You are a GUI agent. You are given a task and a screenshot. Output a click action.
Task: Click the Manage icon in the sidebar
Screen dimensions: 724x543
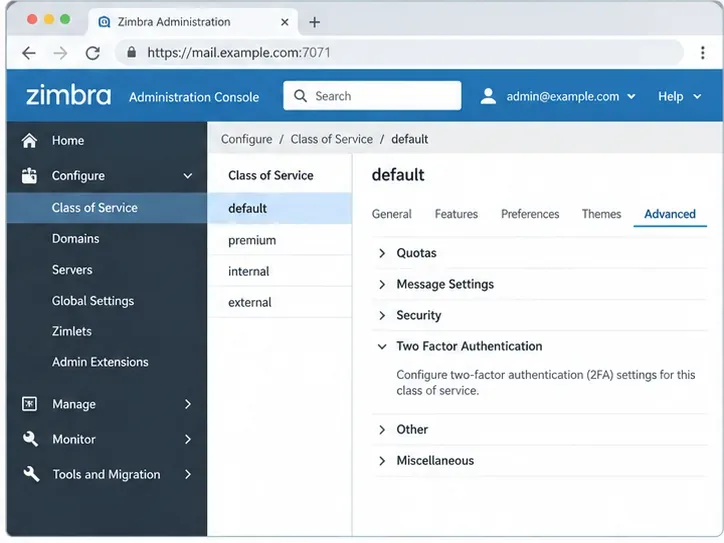tap(29, 404)
